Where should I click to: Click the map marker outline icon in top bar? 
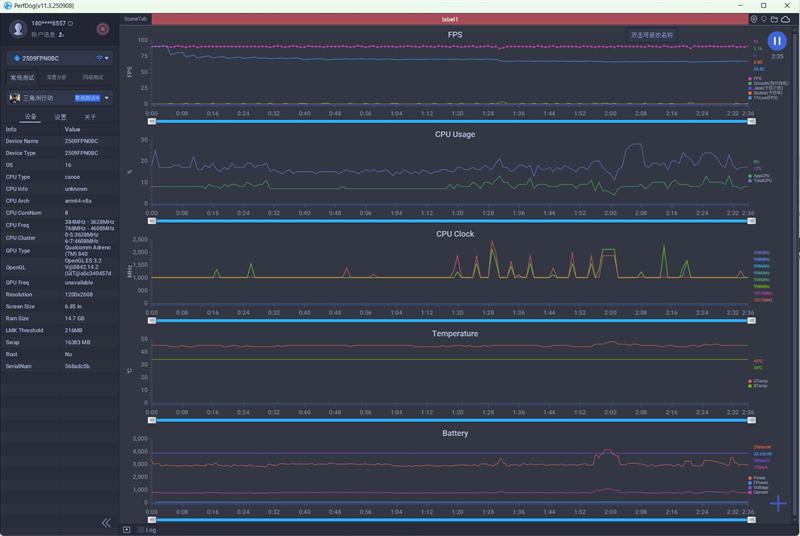[x=764, y=19]
